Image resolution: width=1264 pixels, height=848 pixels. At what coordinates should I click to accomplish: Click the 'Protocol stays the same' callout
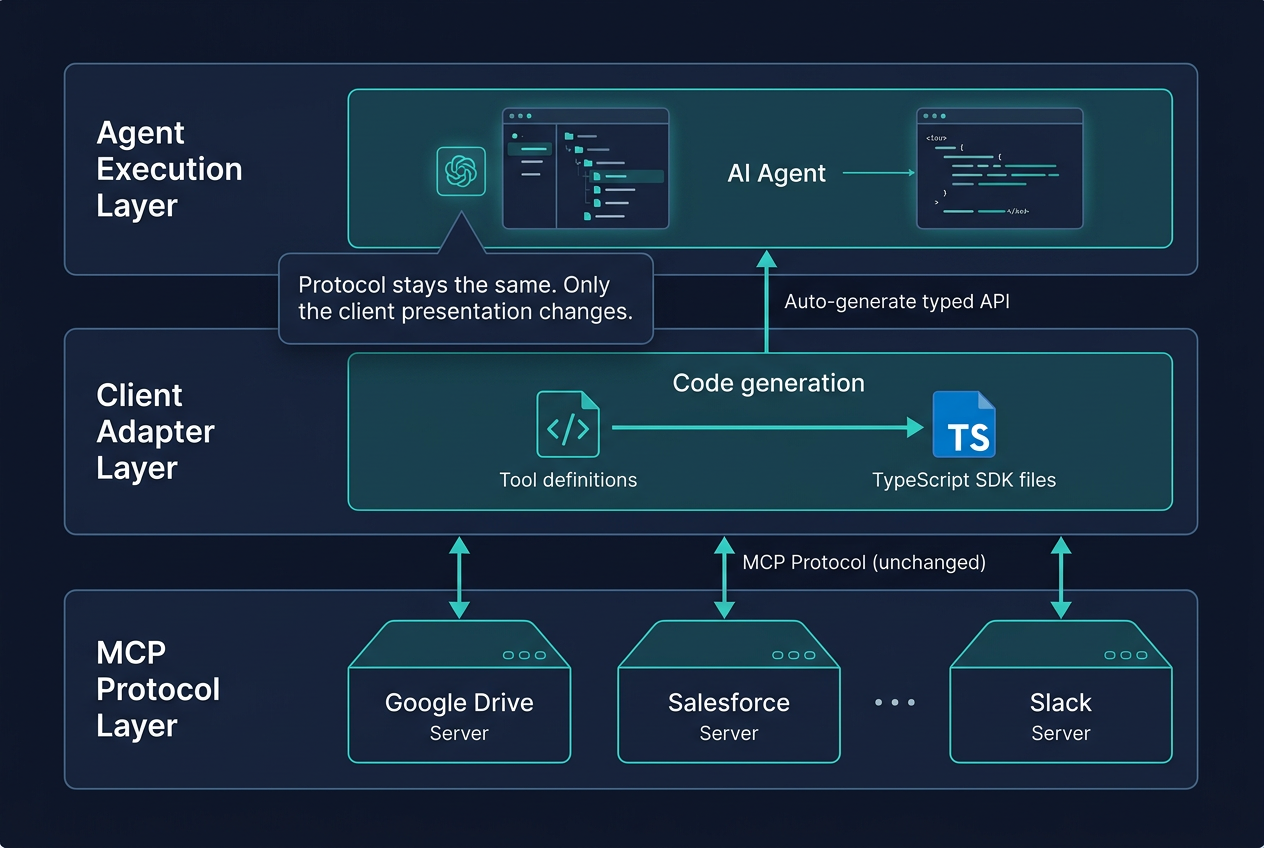point(465,298)
